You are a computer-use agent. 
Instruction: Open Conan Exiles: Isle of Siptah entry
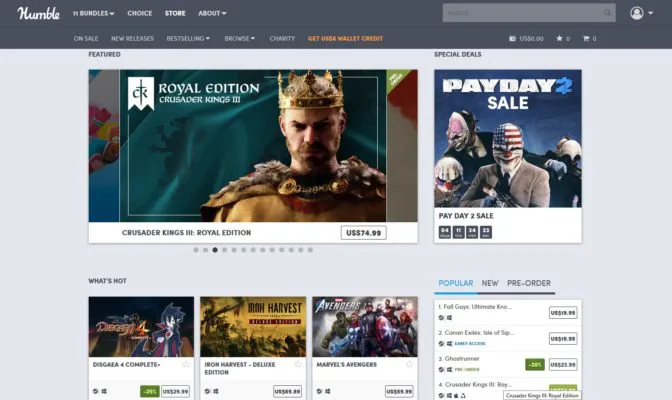click(476, 333)
